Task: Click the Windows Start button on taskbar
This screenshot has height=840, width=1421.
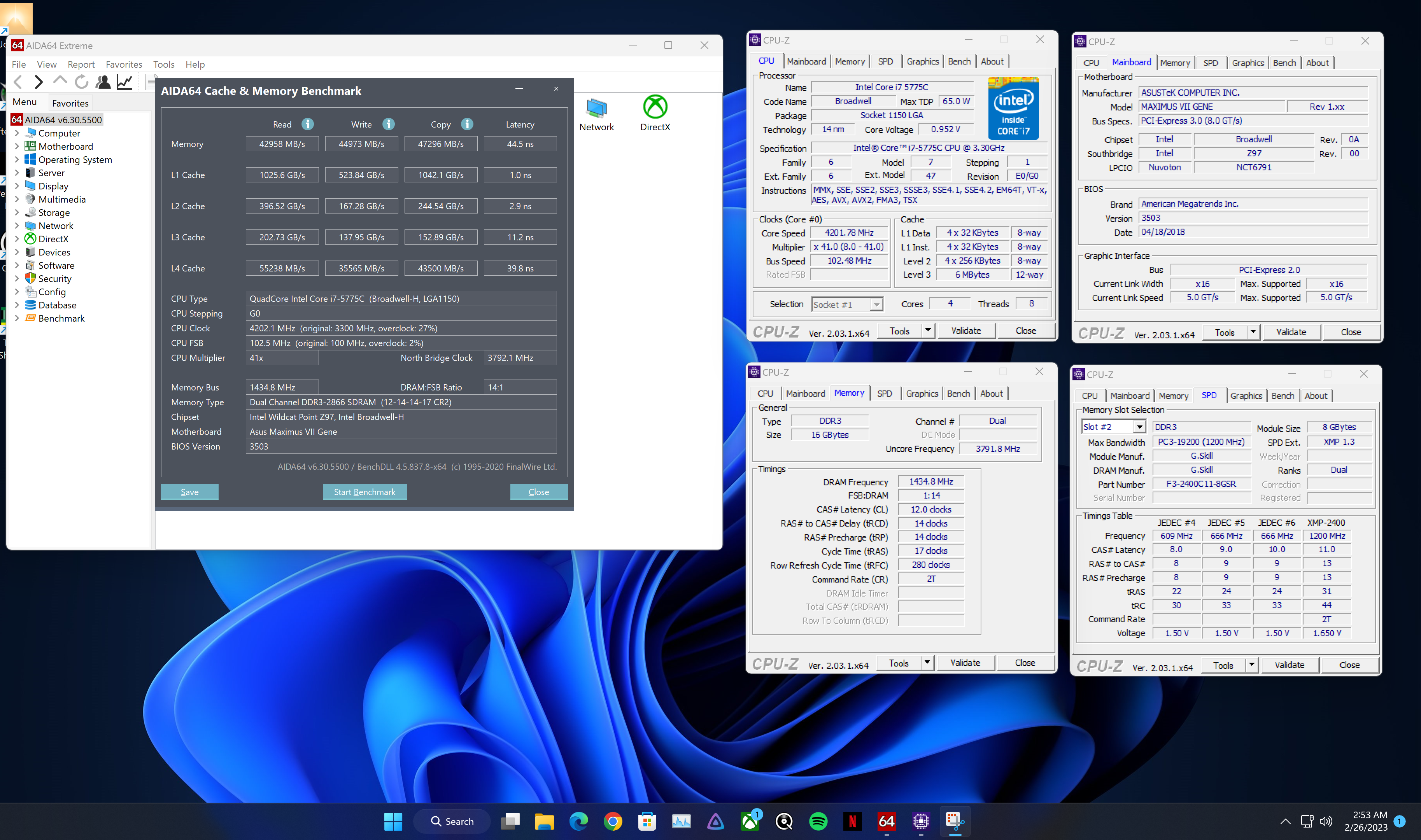Action: coord(393,821)
